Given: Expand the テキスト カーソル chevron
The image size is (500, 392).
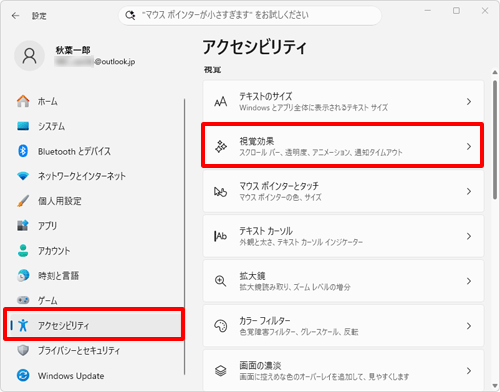Looking at the screenshot, I should (469, 236).
